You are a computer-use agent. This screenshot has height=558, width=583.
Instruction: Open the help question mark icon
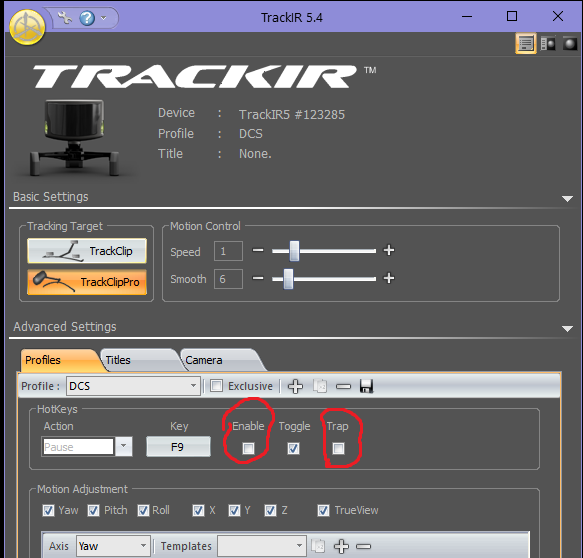coord(87,18)
